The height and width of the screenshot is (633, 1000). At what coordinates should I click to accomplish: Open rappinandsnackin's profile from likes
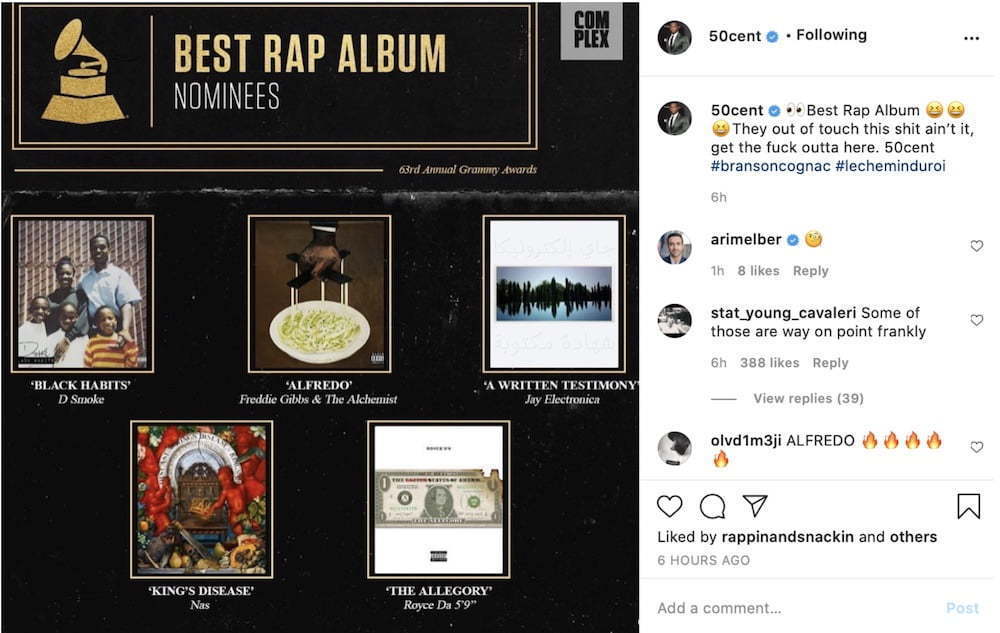[788, 537]
